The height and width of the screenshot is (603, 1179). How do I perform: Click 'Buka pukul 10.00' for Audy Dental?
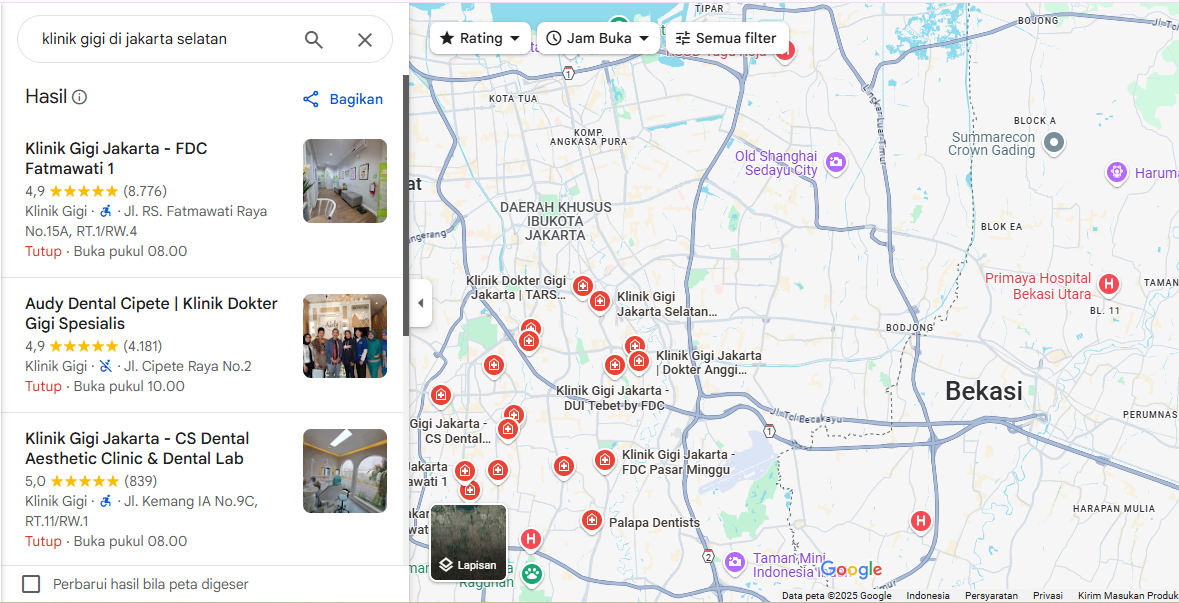click(129, 386)
